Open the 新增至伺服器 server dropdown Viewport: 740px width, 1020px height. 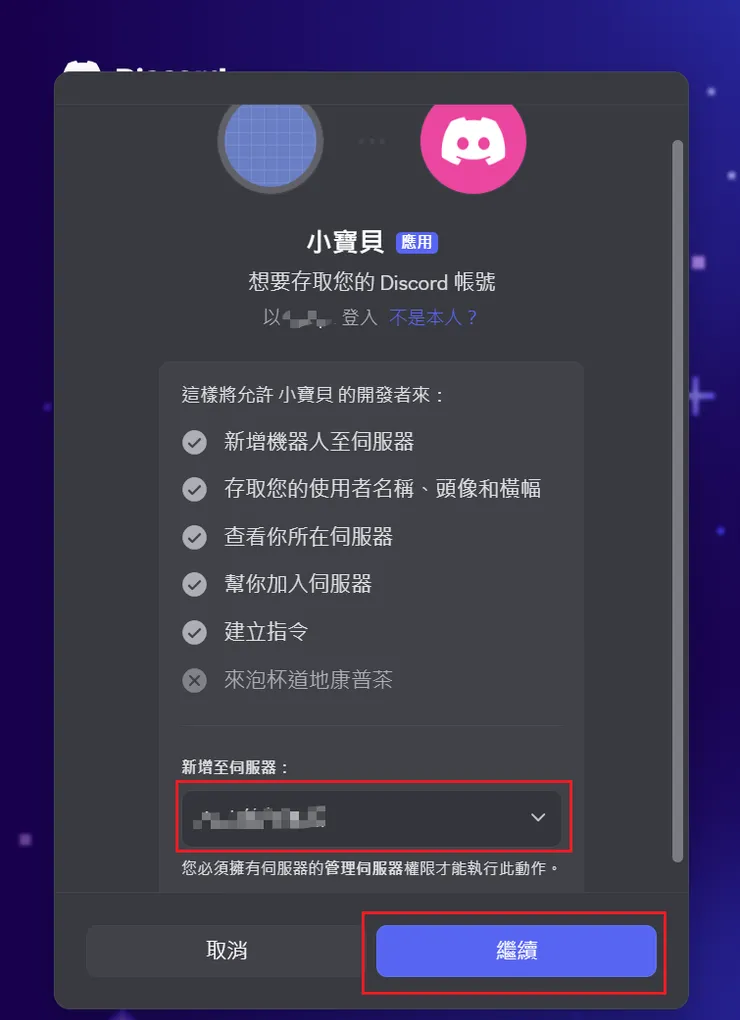pos(371,818)
